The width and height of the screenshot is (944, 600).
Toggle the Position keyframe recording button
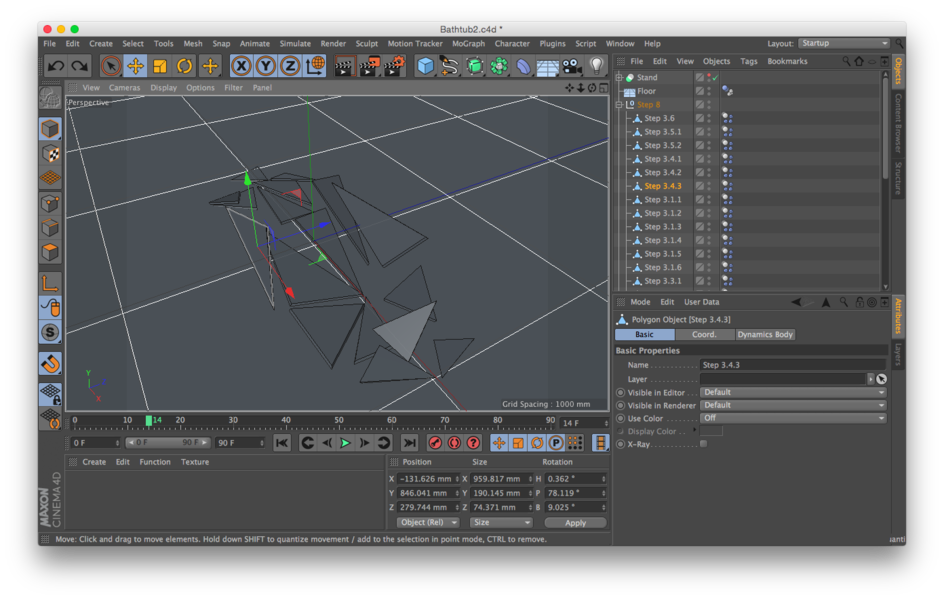[499, 443]
